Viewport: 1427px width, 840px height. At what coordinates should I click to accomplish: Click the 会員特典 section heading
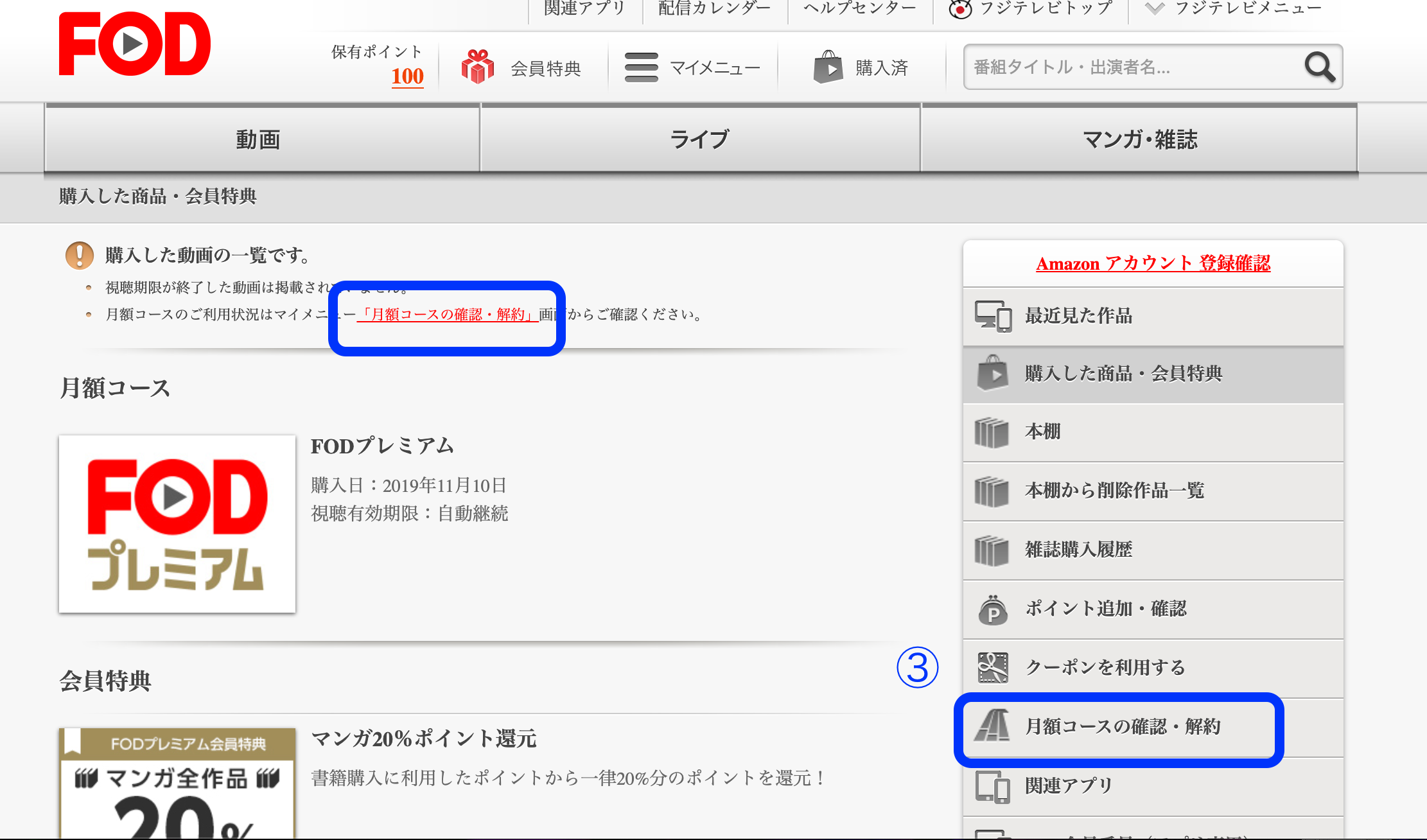click(x=105, y=681)
